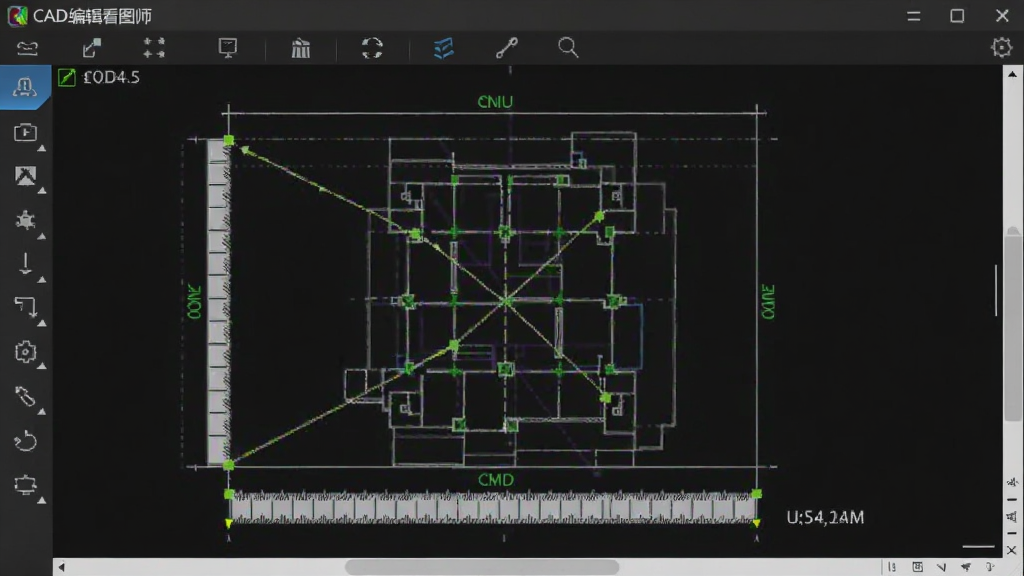Select the monitor sidebar tool at bottom
The height and width of the screenshot is (576, 1024).
25,485
